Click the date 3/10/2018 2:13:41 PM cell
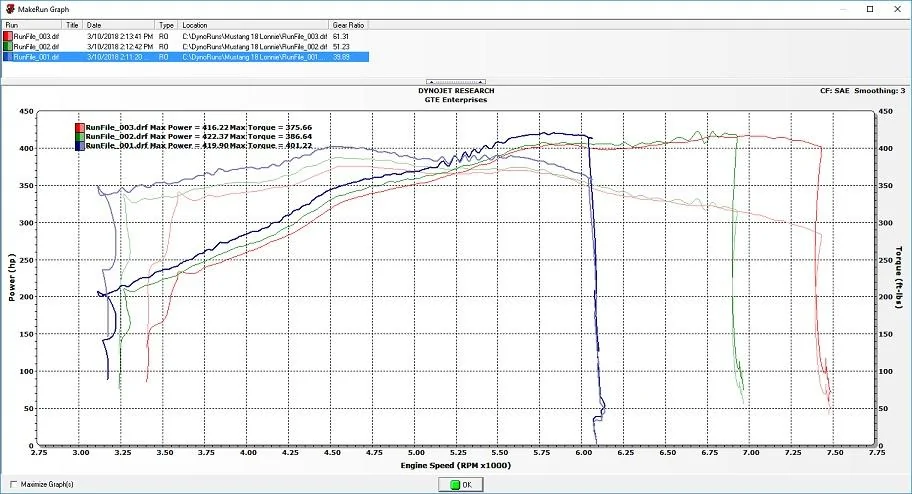The image size is (912, 494). pyautogui.click(x=120, y=36)
